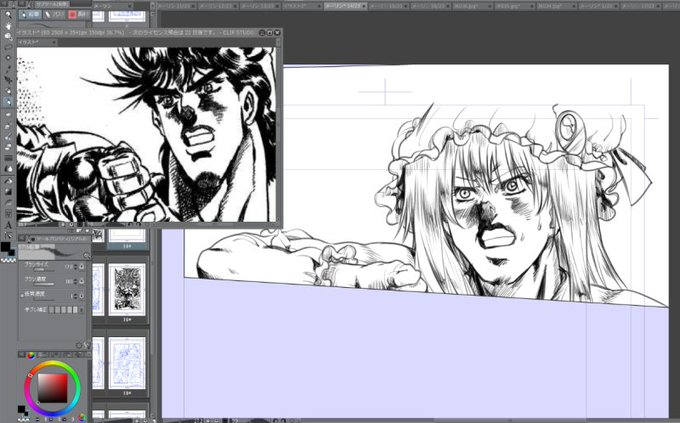This screenshot has height=423, width=680.
Task: Open brush size dynamics button beside stepper
Action: click(82, 267)
